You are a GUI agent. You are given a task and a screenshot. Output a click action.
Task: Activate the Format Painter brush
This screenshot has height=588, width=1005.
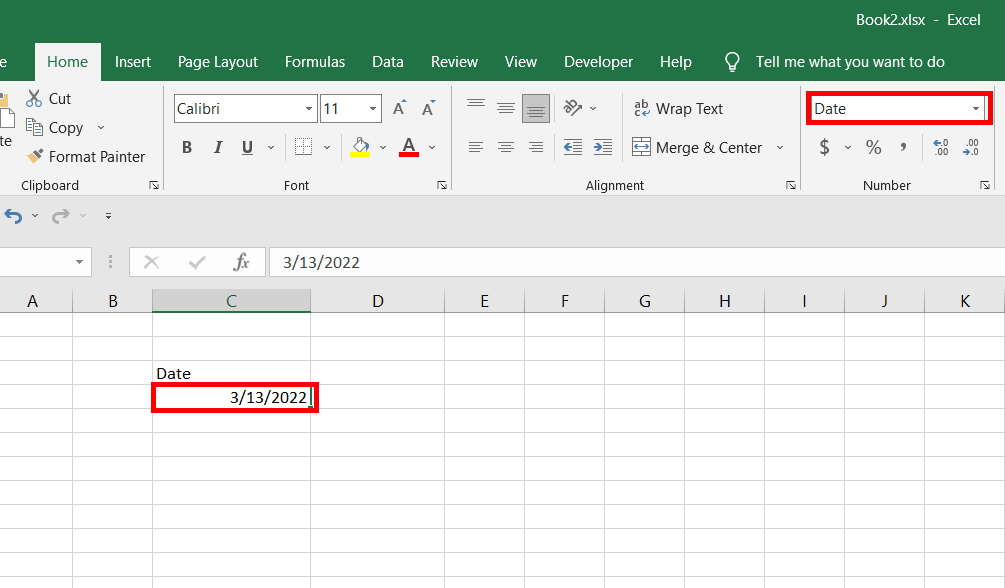coord(35,156)
